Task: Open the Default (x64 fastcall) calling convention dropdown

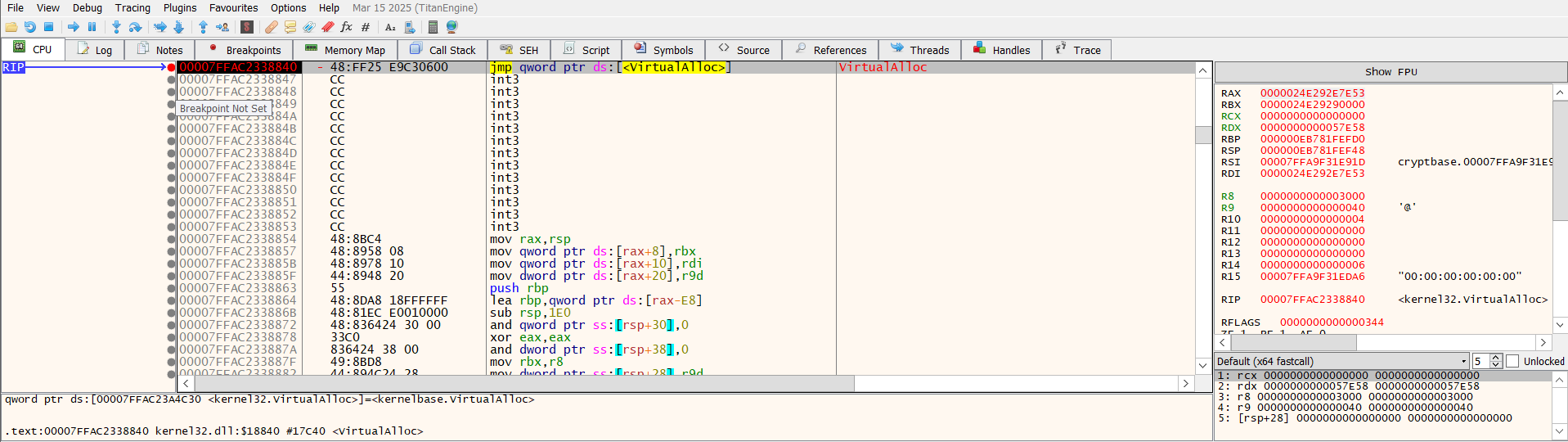Action: [1341, 361]
